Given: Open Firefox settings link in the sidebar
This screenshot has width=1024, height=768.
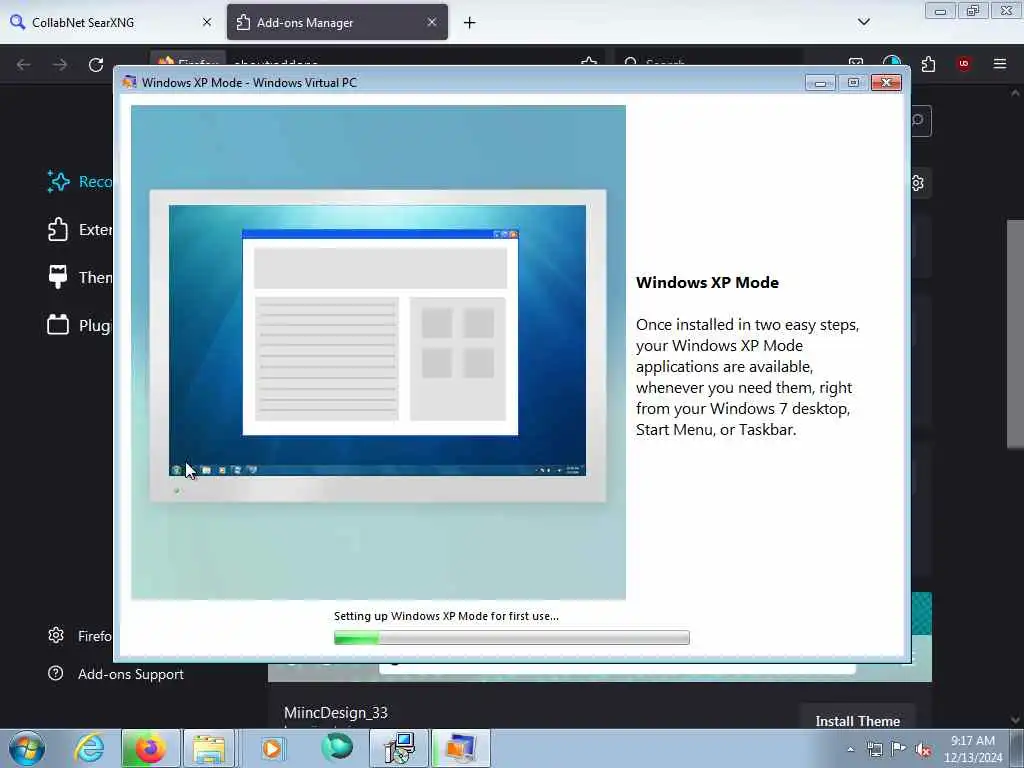Looking at the screenshot, I should [x=80, y=635].
